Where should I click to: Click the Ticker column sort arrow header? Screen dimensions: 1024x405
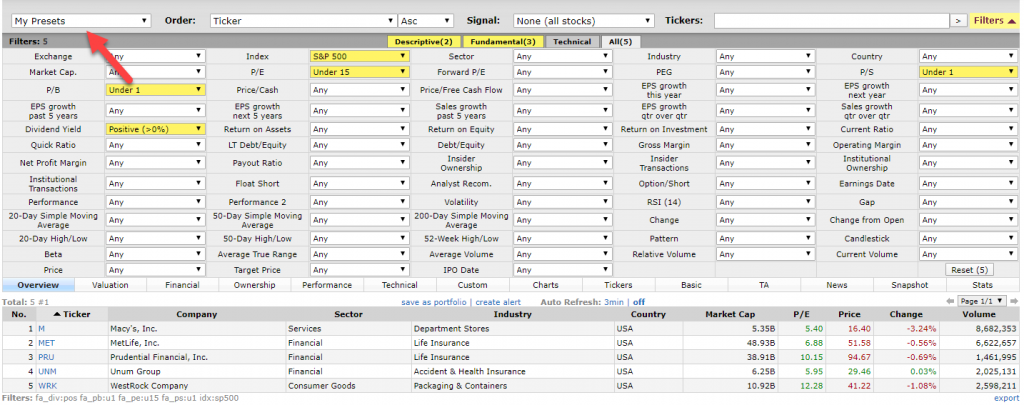pyautogui.click(x=72, y=314)
